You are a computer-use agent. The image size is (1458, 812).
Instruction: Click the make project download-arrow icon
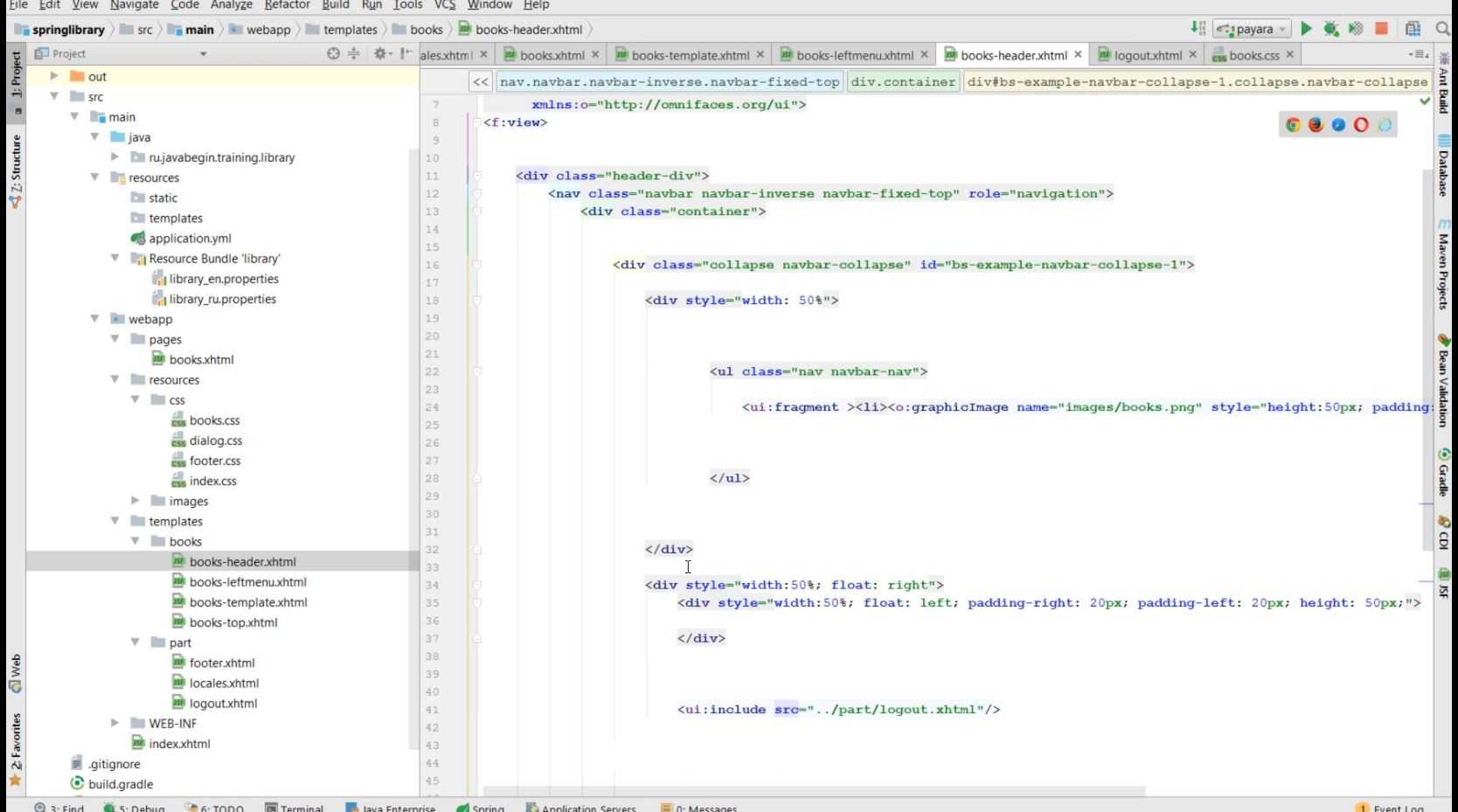[x=1198, y=28]
